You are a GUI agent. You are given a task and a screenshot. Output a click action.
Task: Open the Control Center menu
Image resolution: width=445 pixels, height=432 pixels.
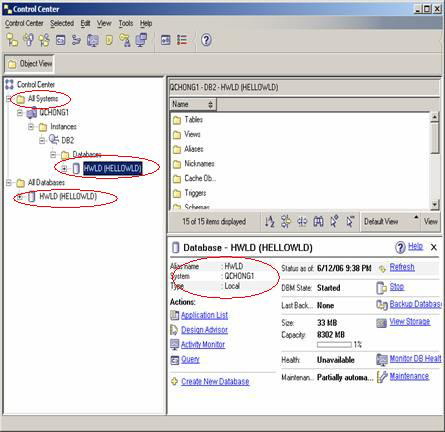point(24,23)
